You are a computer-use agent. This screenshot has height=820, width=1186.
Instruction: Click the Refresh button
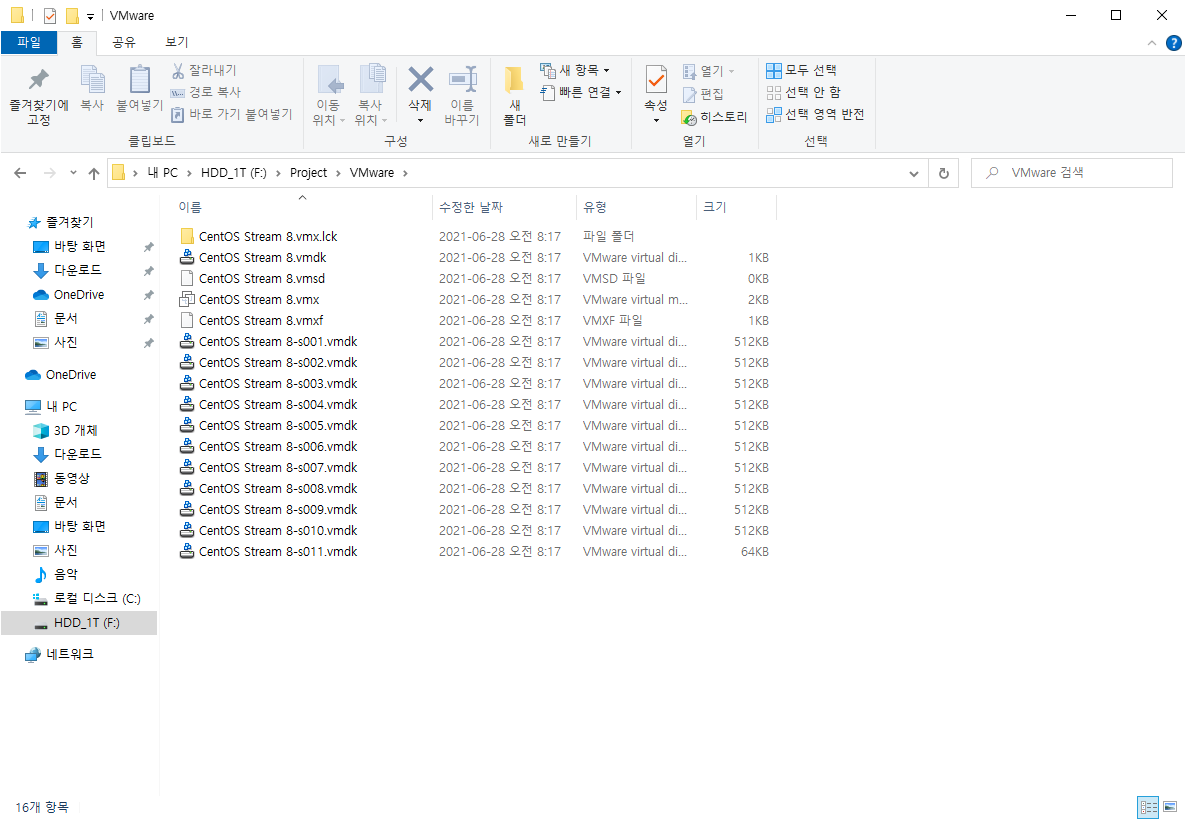click(x=944, y=173)
